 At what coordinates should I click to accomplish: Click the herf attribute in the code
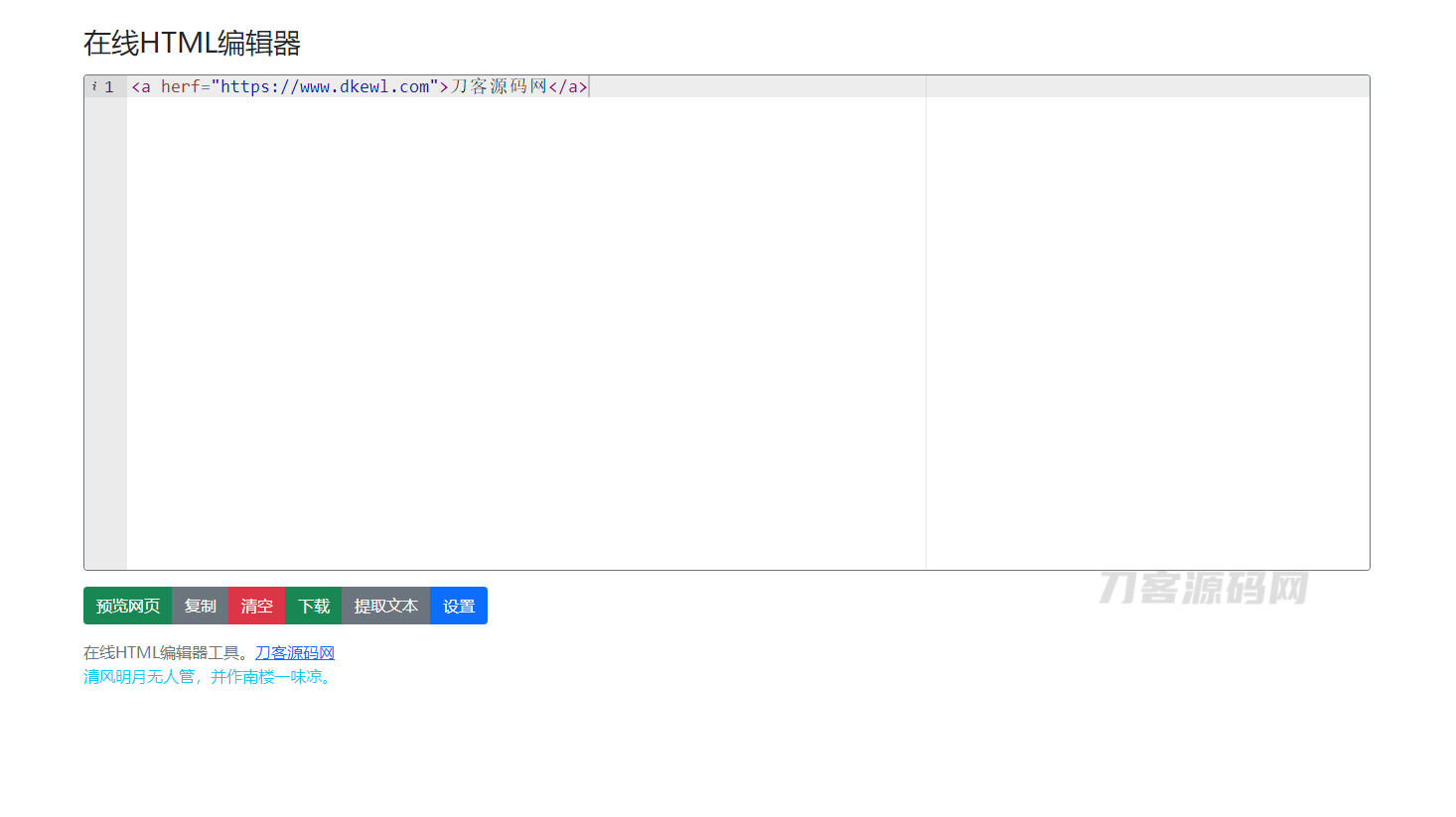point(180,87)
